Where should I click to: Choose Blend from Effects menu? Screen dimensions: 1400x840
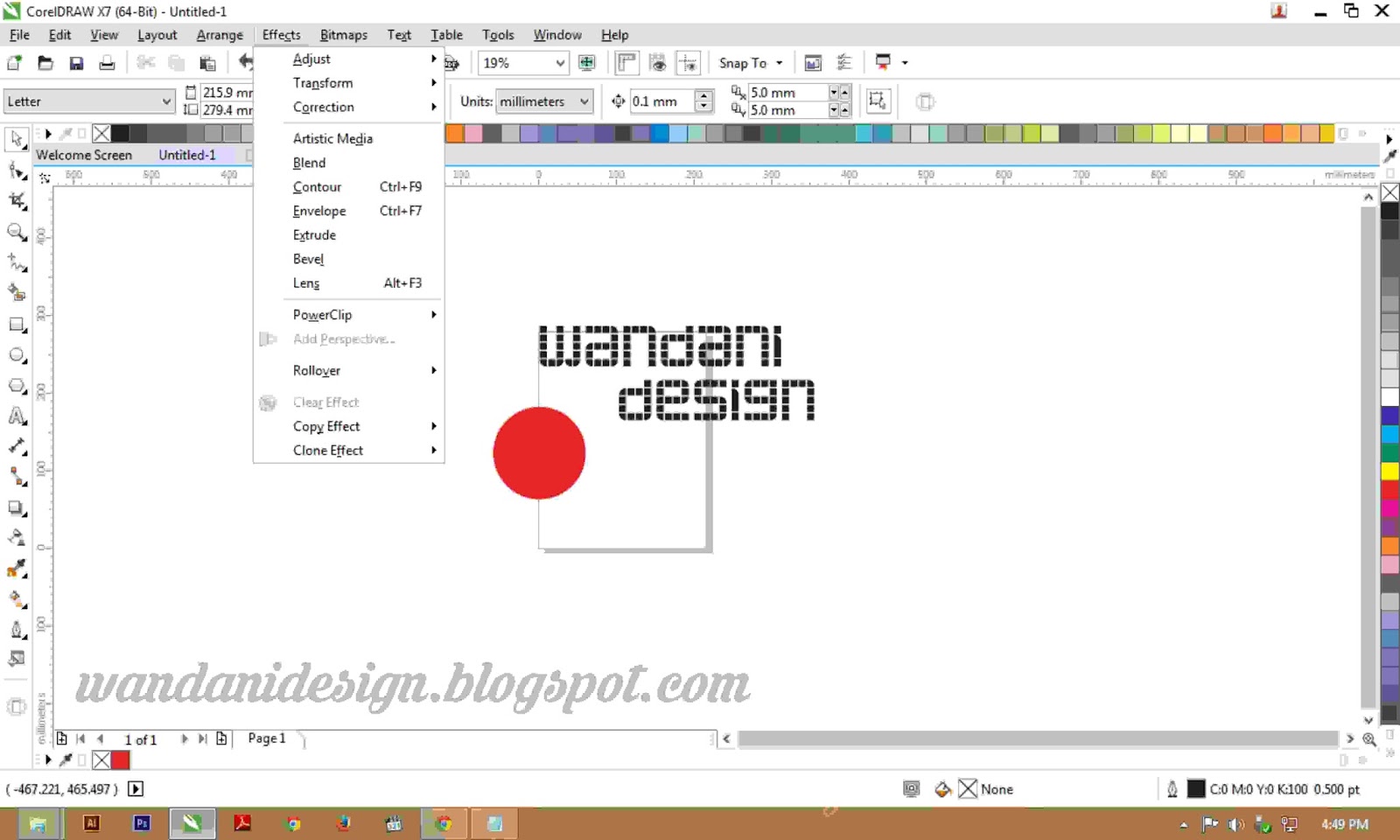click(x=349, y=163)
